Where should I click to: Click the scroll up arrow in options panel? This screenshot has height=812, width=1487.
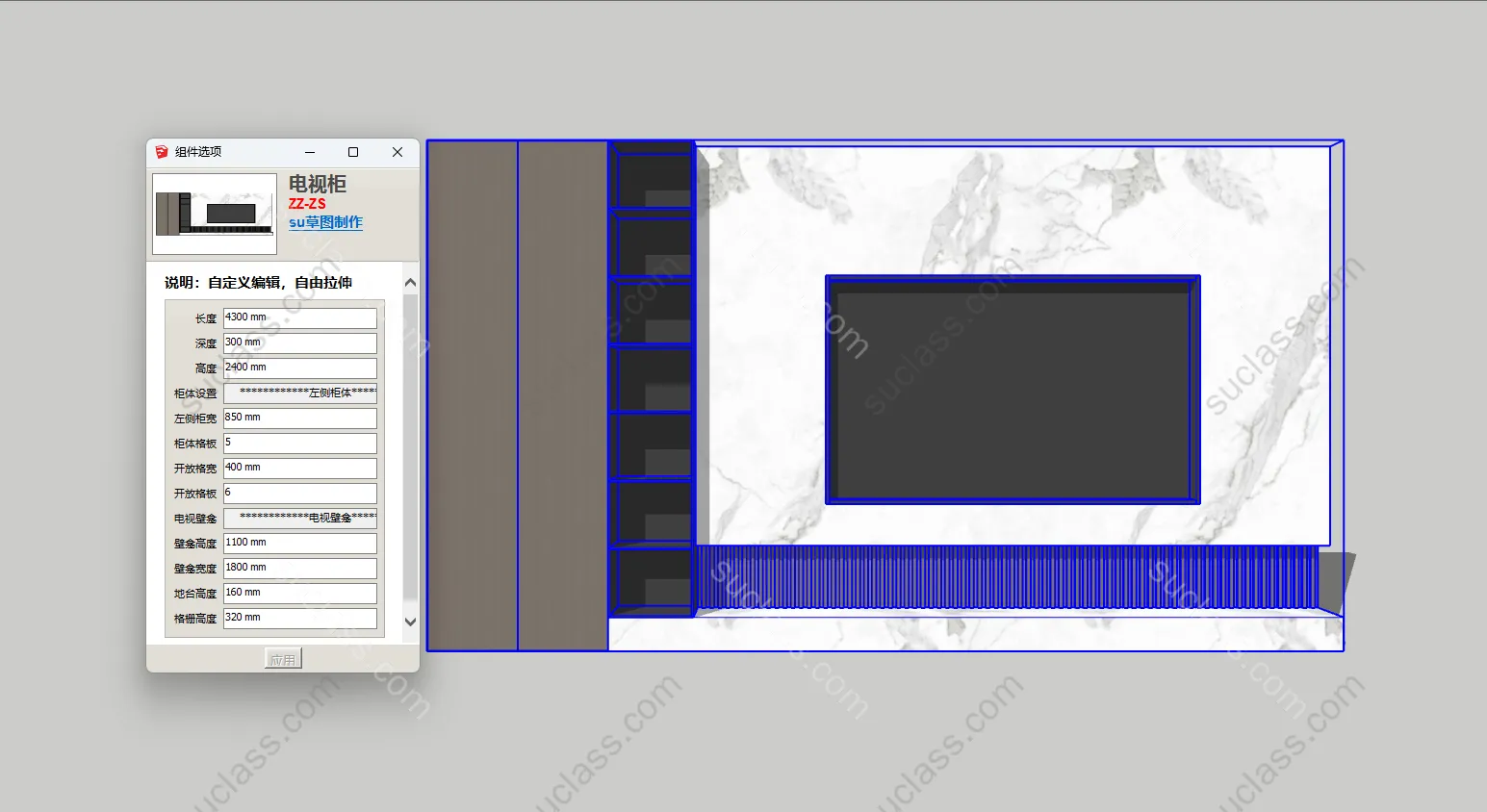411,283
